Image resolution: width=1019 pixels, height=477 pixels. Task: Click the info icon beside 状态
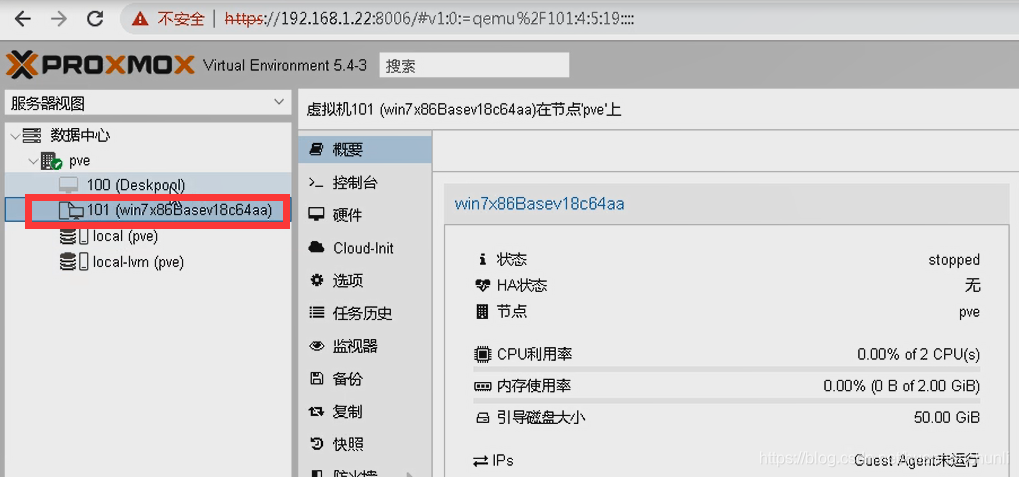(x=482, y=259)
